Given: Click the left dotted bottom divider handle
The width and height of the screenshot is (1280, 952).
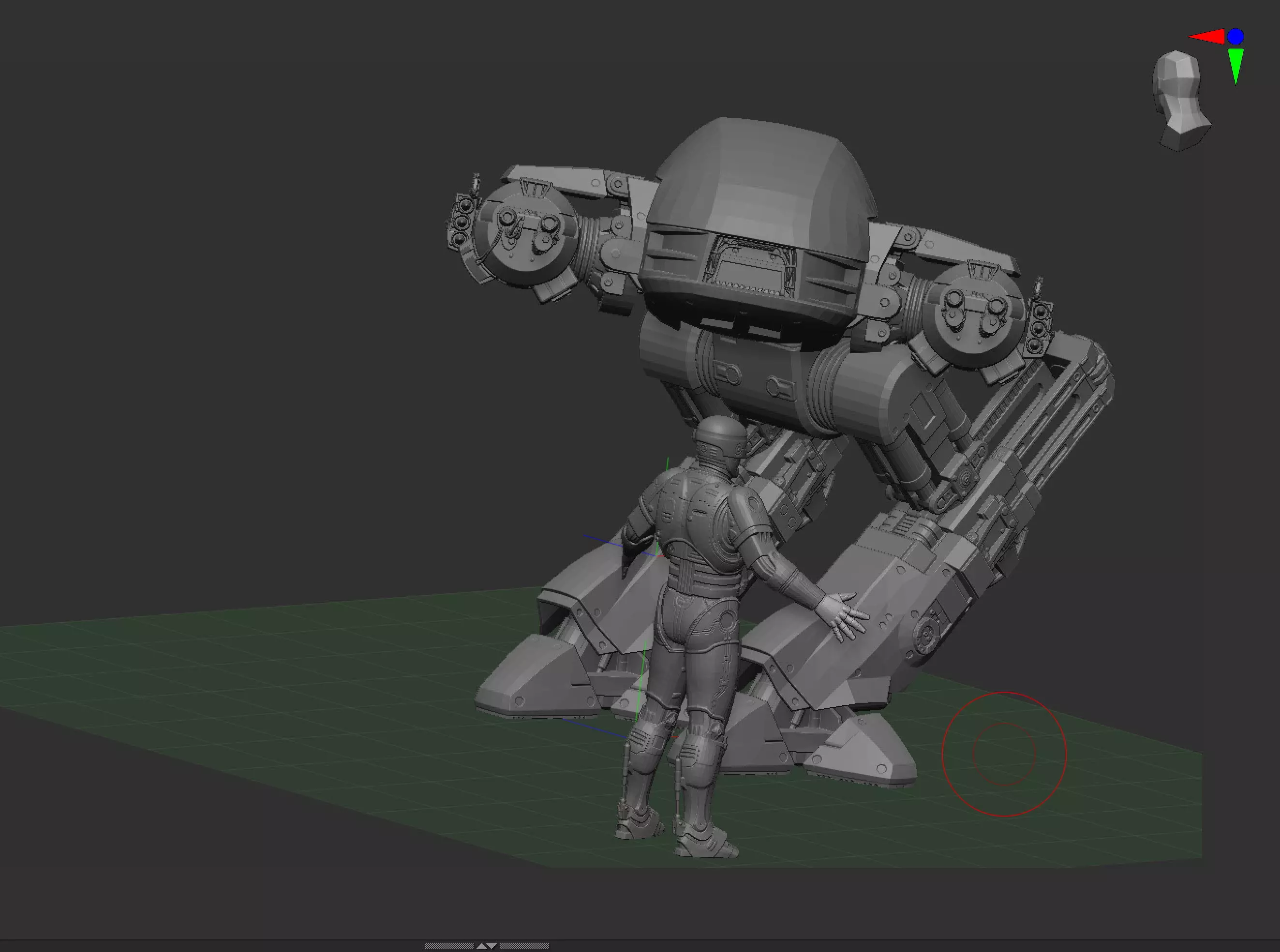Looking at the screenshot, I should coord(449,946).
